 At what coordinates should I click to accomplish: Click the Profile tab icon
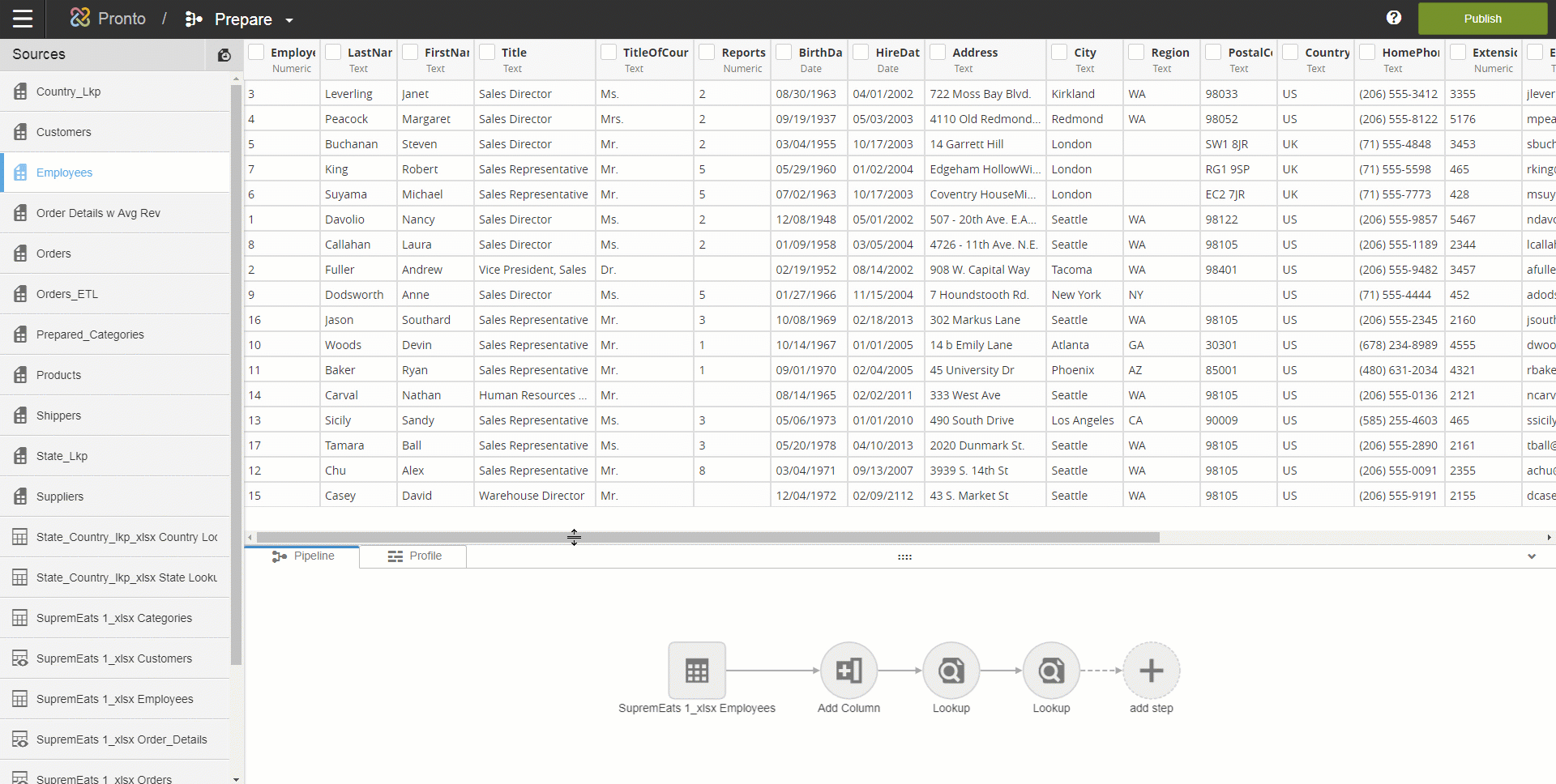[395, 556]
